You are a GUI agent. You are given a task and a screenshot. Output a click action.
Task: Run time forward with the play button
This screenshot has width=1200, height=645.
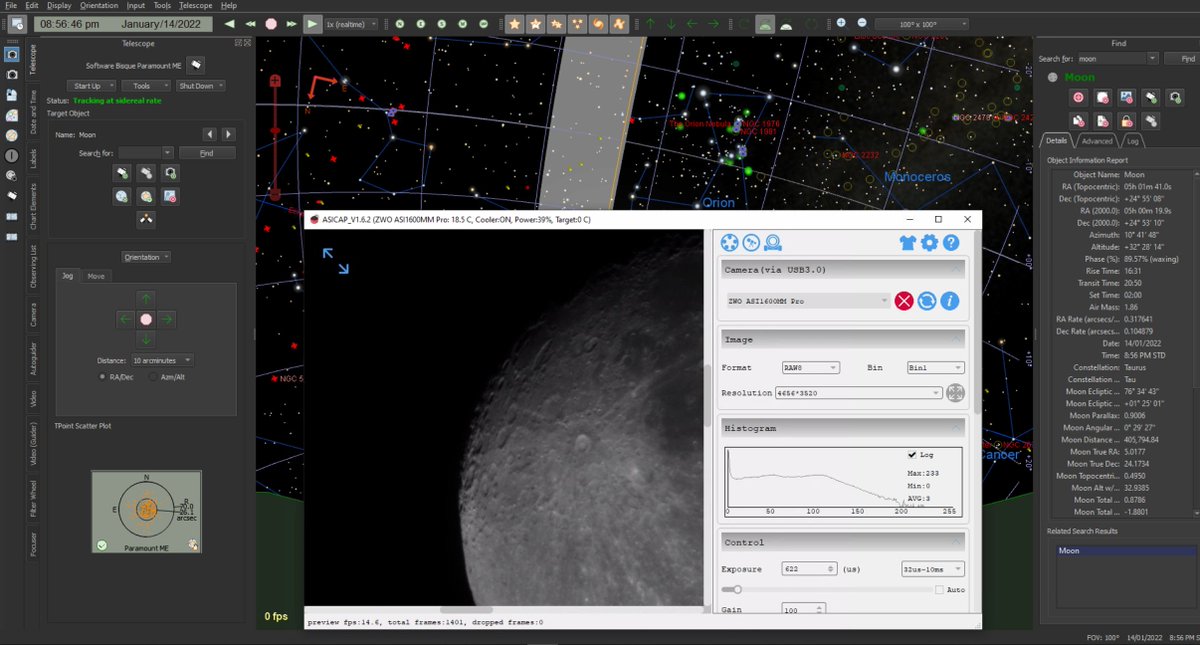tap(313, 23)
